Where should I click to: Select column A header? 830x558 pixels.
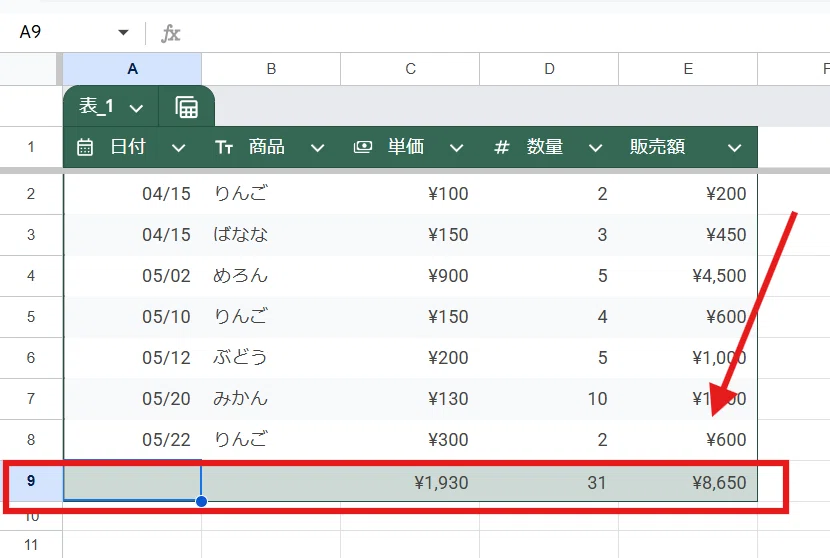click(x=132, y=69)
